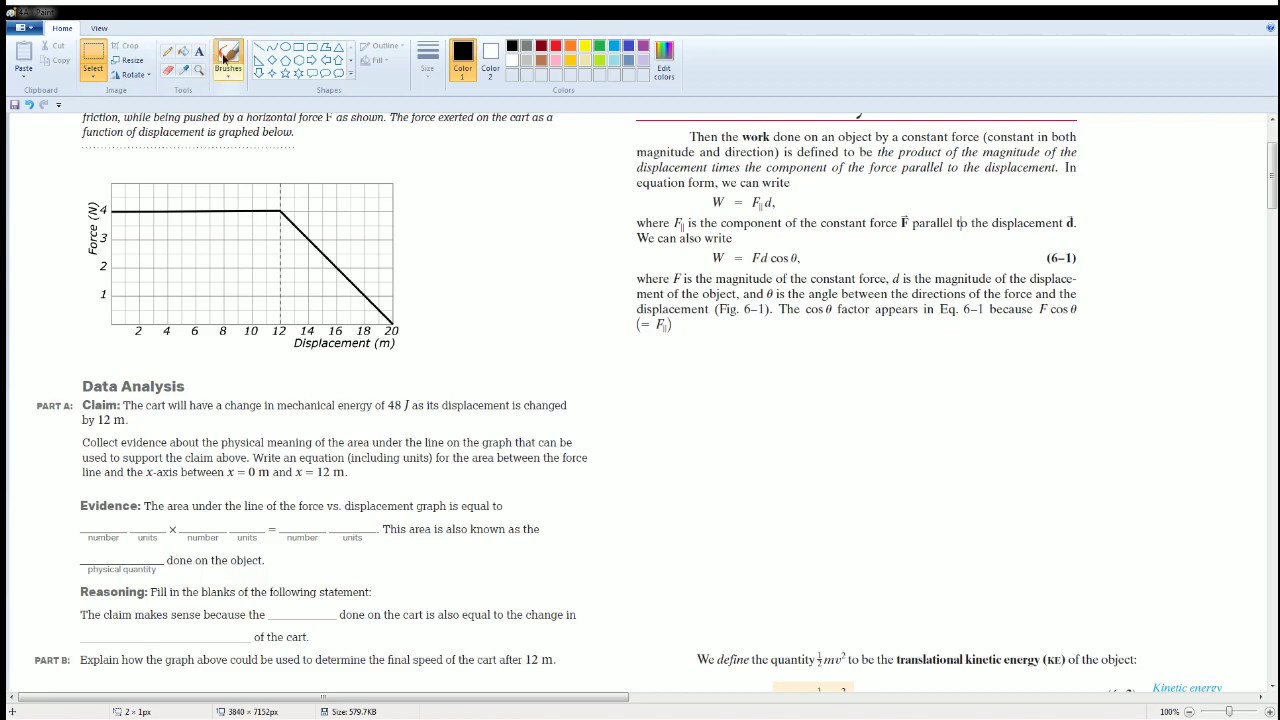Click the Undo arrow in quick access toolbar
This screenshot has height=720, width=1280.
coord(29,104)
